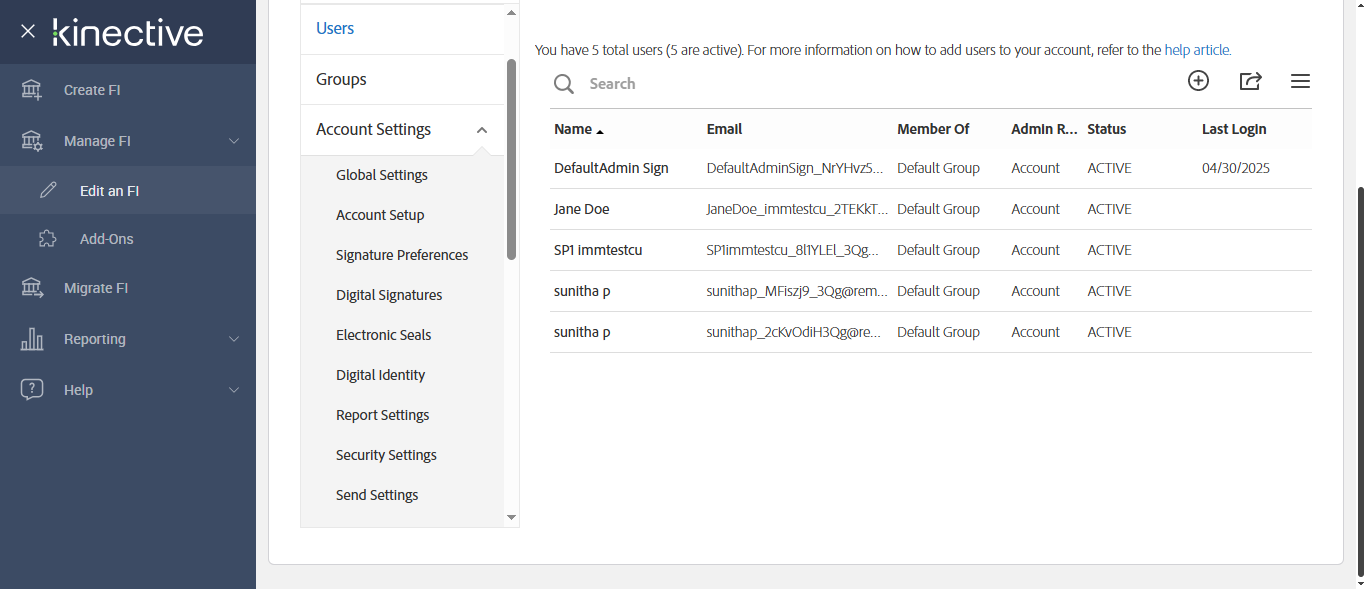Close the sidebar with the X icon
This screenshot has height=589, width=1366.
[x=28, y=31]
